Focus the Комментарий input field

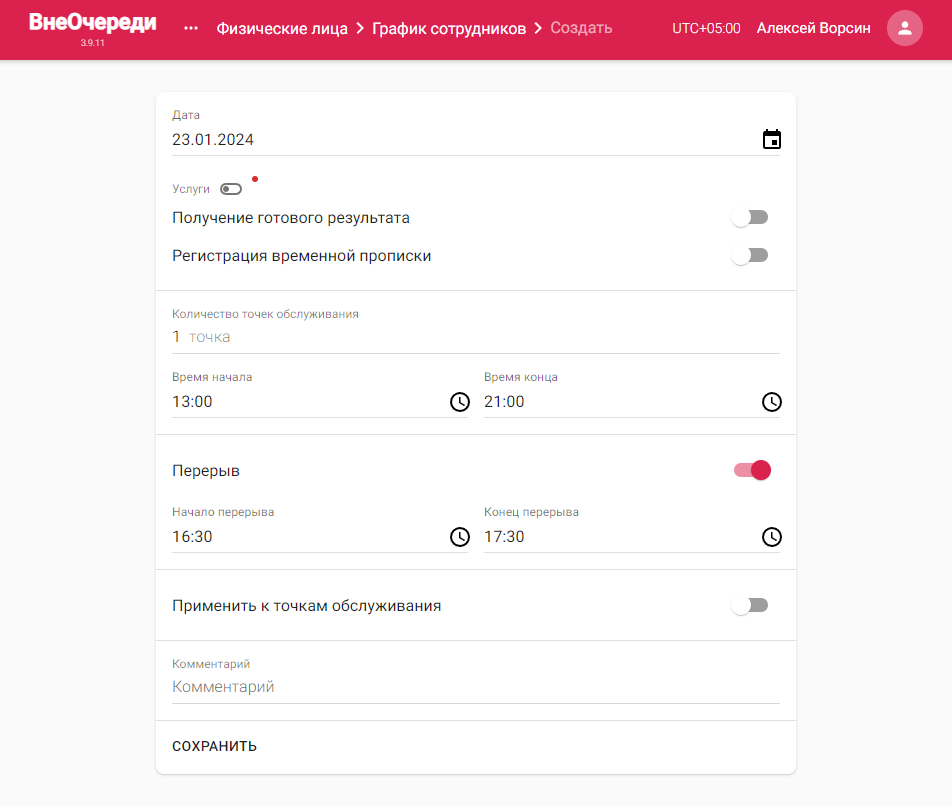[x=475, y=687]
